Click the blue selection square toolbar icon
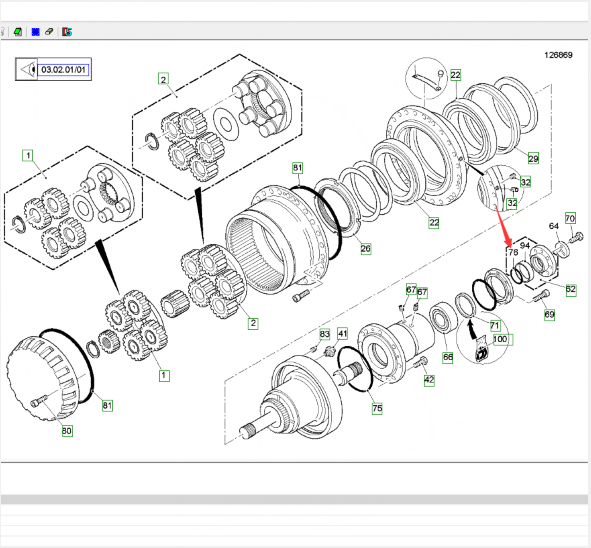 pyautogui.click(x=35, y=32)
